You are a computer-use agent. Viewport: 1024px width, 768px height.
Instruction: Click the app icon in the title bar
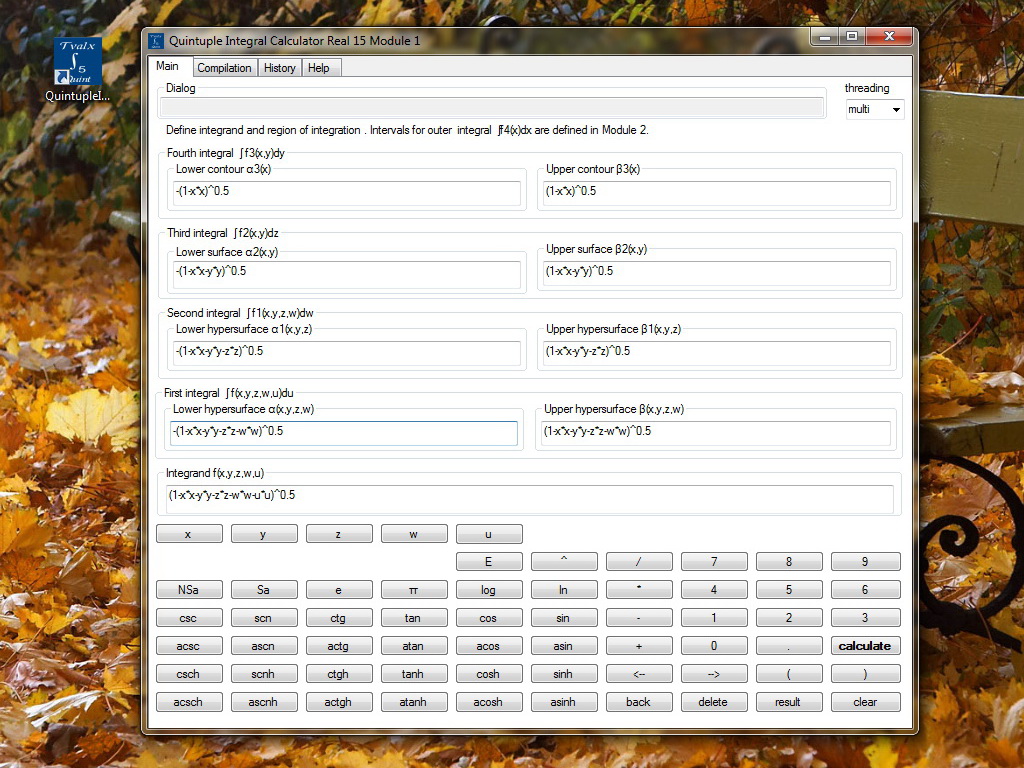click(x=156, y=40)
